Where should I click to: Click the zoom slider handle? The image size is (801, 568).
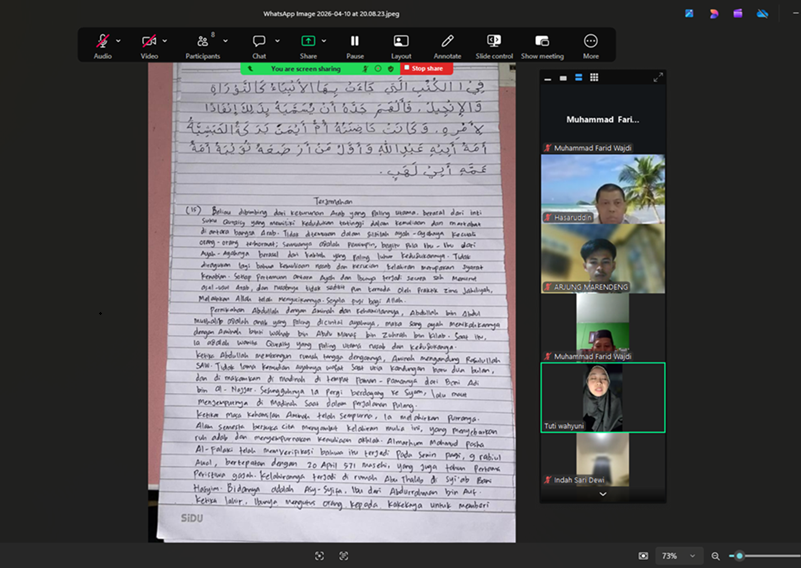click(739, 556)
